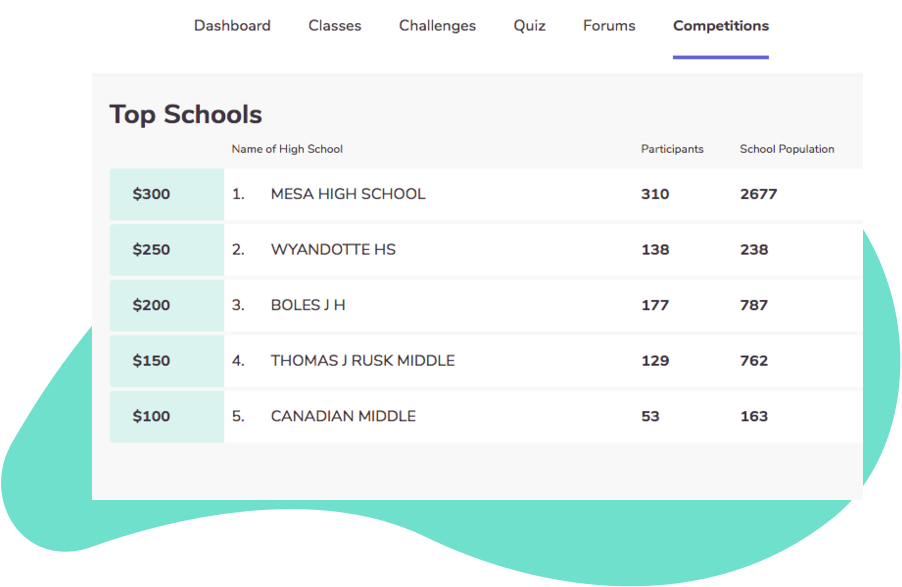Select the $200 prize badge
Viewport: 902px width, 587px height.
[152, 305]
